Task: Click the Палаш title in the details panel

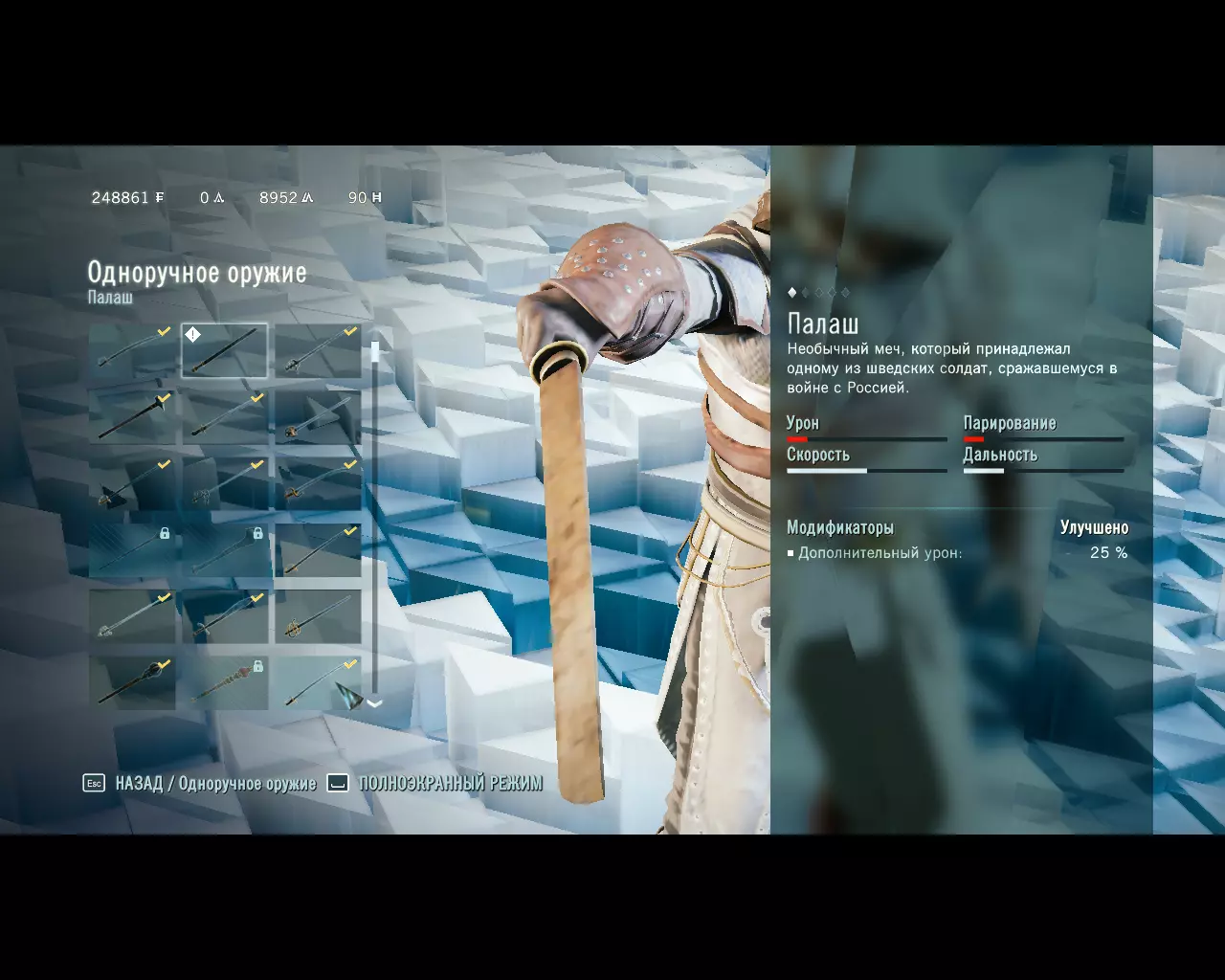Action: 823,323
